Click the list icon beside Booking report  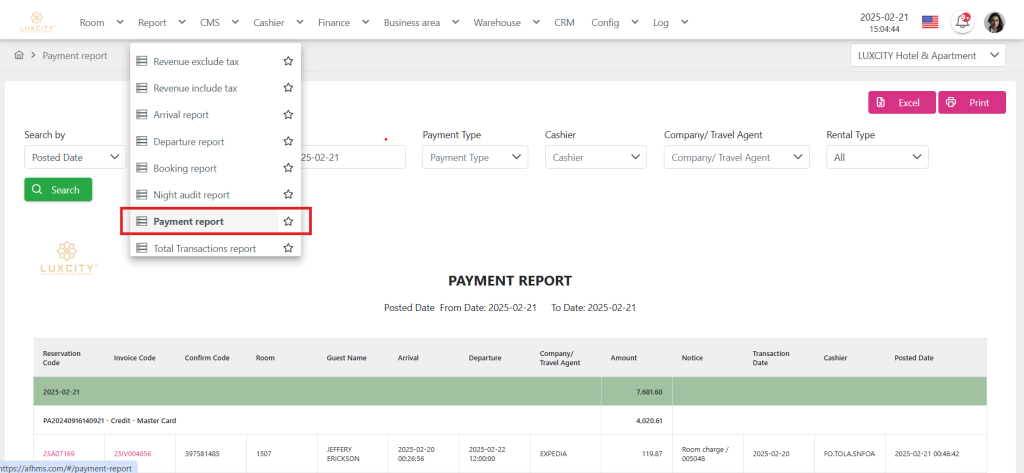[142, 168]
